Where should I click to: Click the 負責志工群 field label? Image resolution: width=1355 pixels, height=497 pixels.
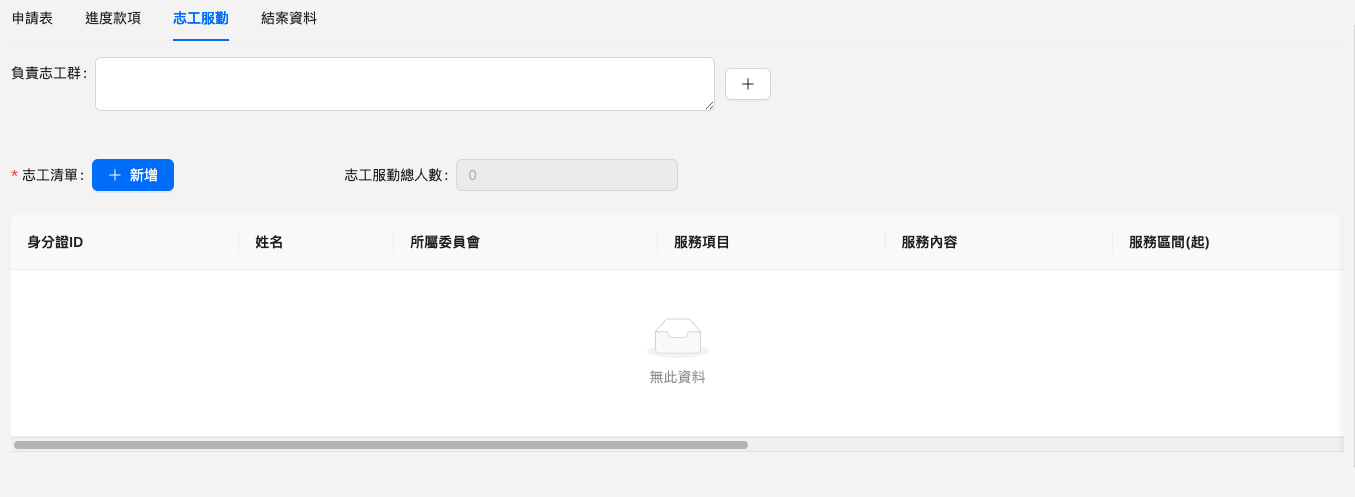point(47,73)
